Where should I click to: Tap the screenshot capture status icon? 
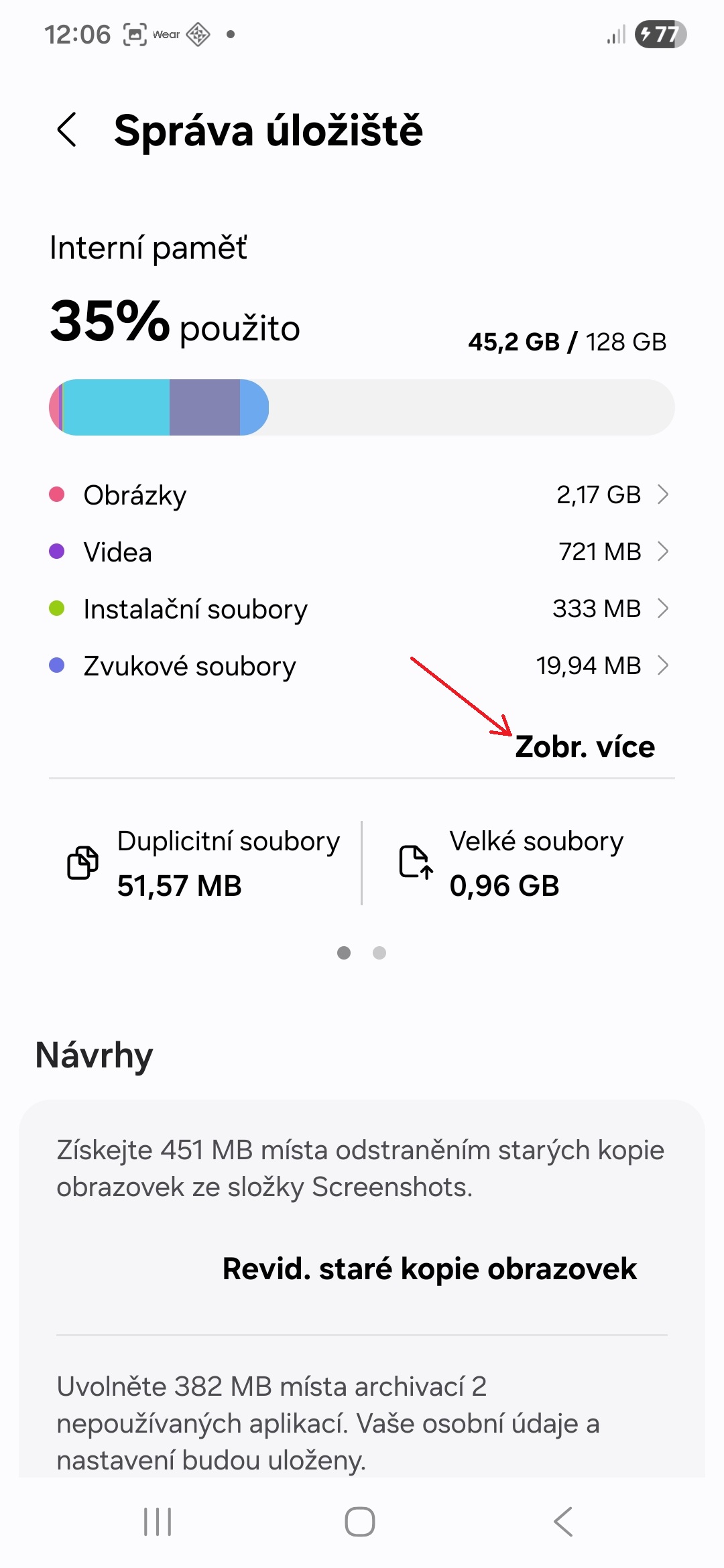134,34
